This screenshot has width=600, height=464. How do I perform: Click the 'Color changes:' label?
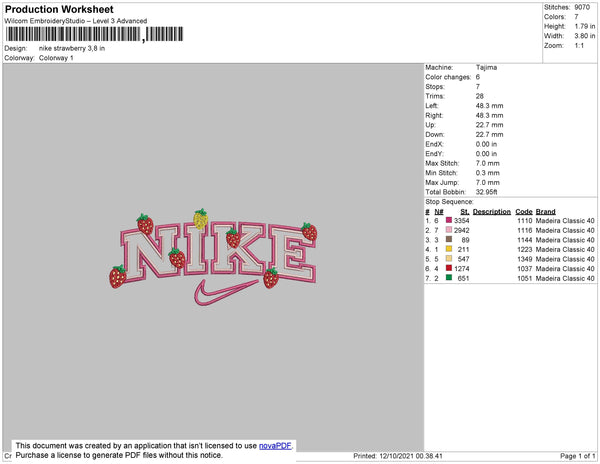(x=448, y=77)
